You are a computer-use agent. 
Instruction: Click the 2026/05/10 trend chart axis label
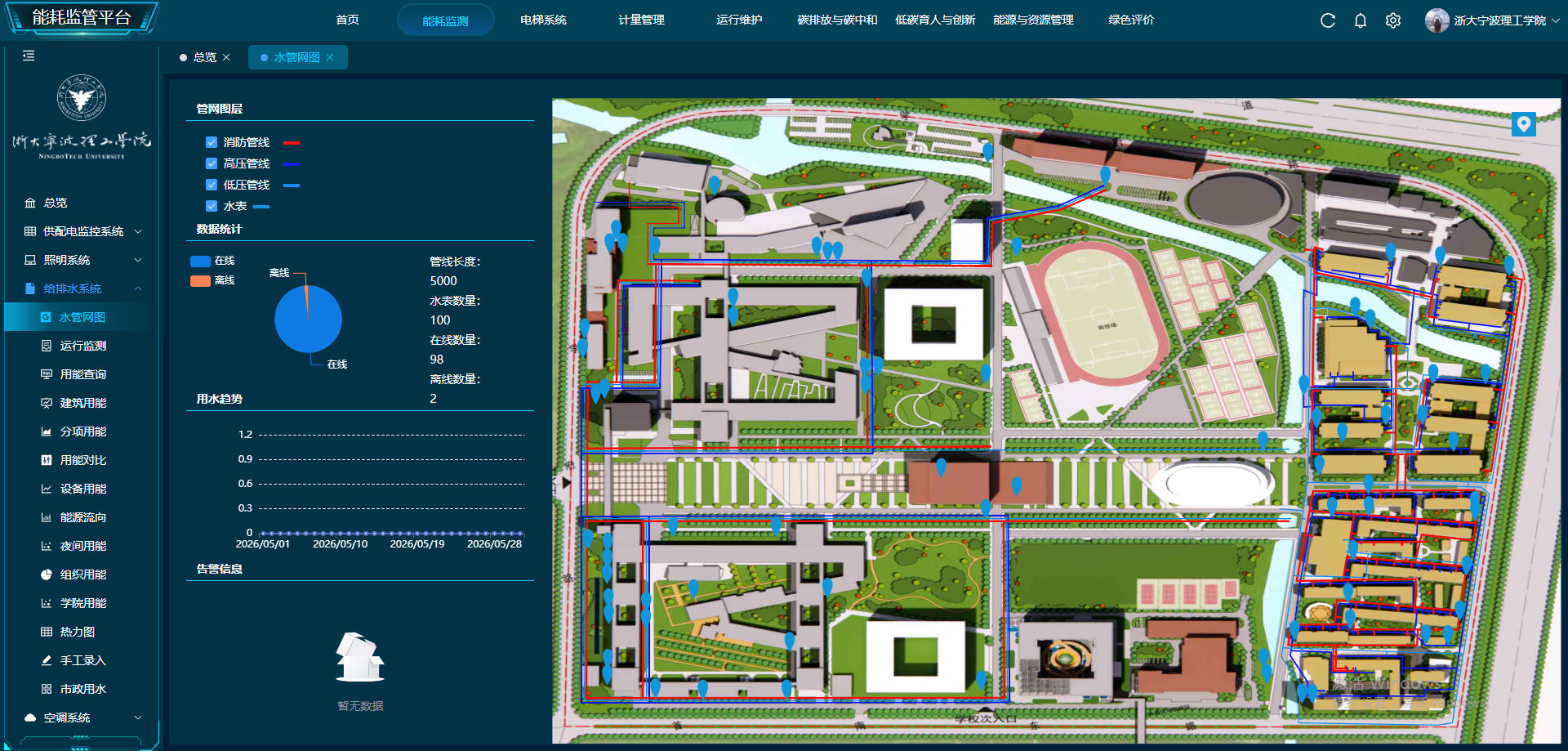click(x=340, y=544)
